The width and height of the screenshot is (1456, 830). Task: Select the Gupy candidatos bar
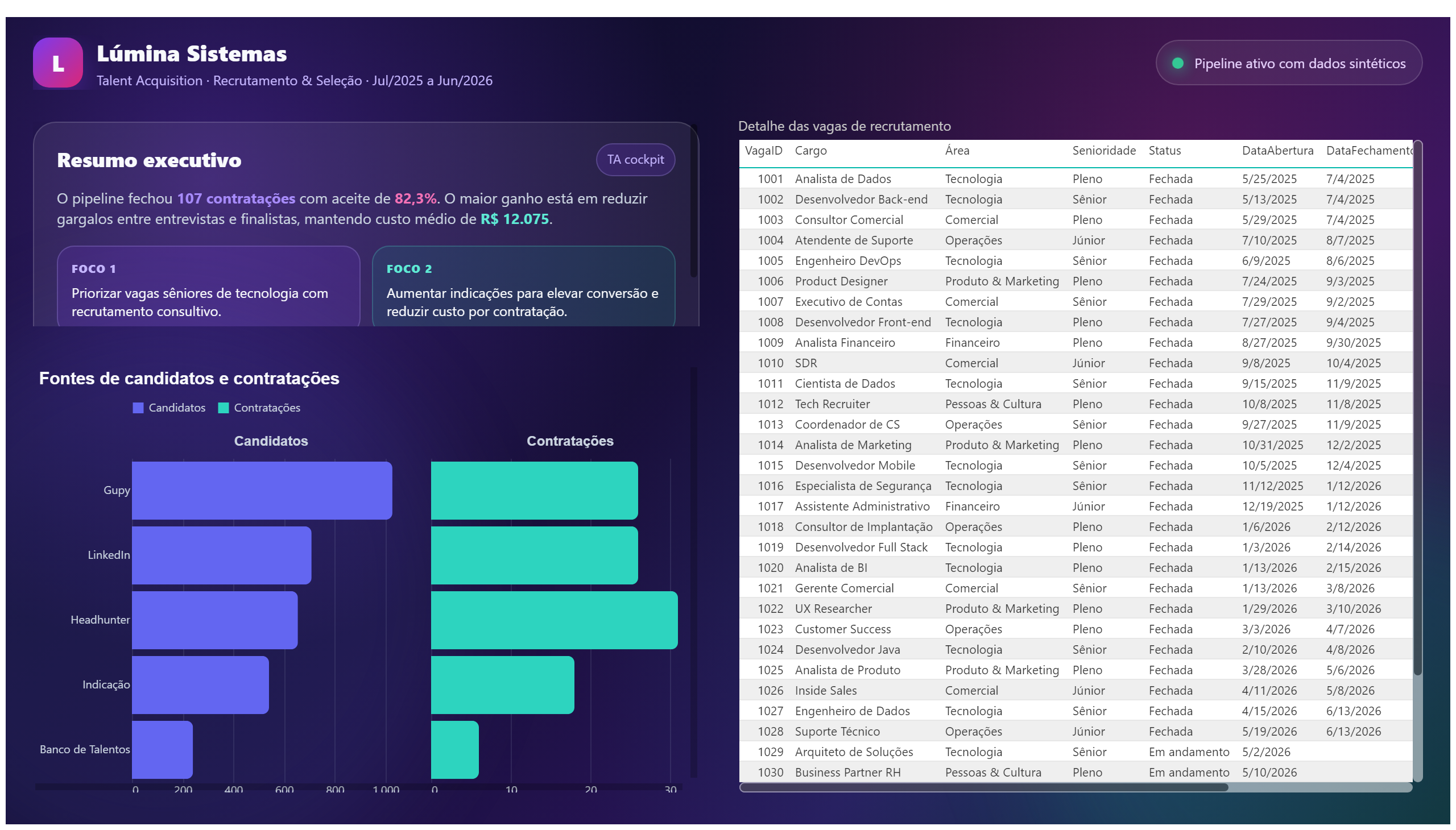point(262,490)
